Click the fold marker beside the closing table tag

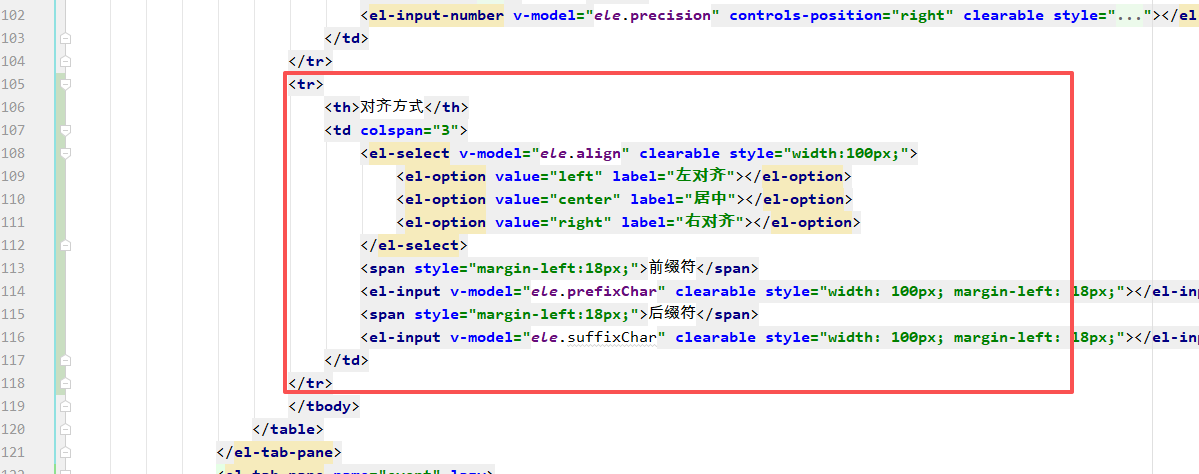pyautogui.click(x=66, y=429)
